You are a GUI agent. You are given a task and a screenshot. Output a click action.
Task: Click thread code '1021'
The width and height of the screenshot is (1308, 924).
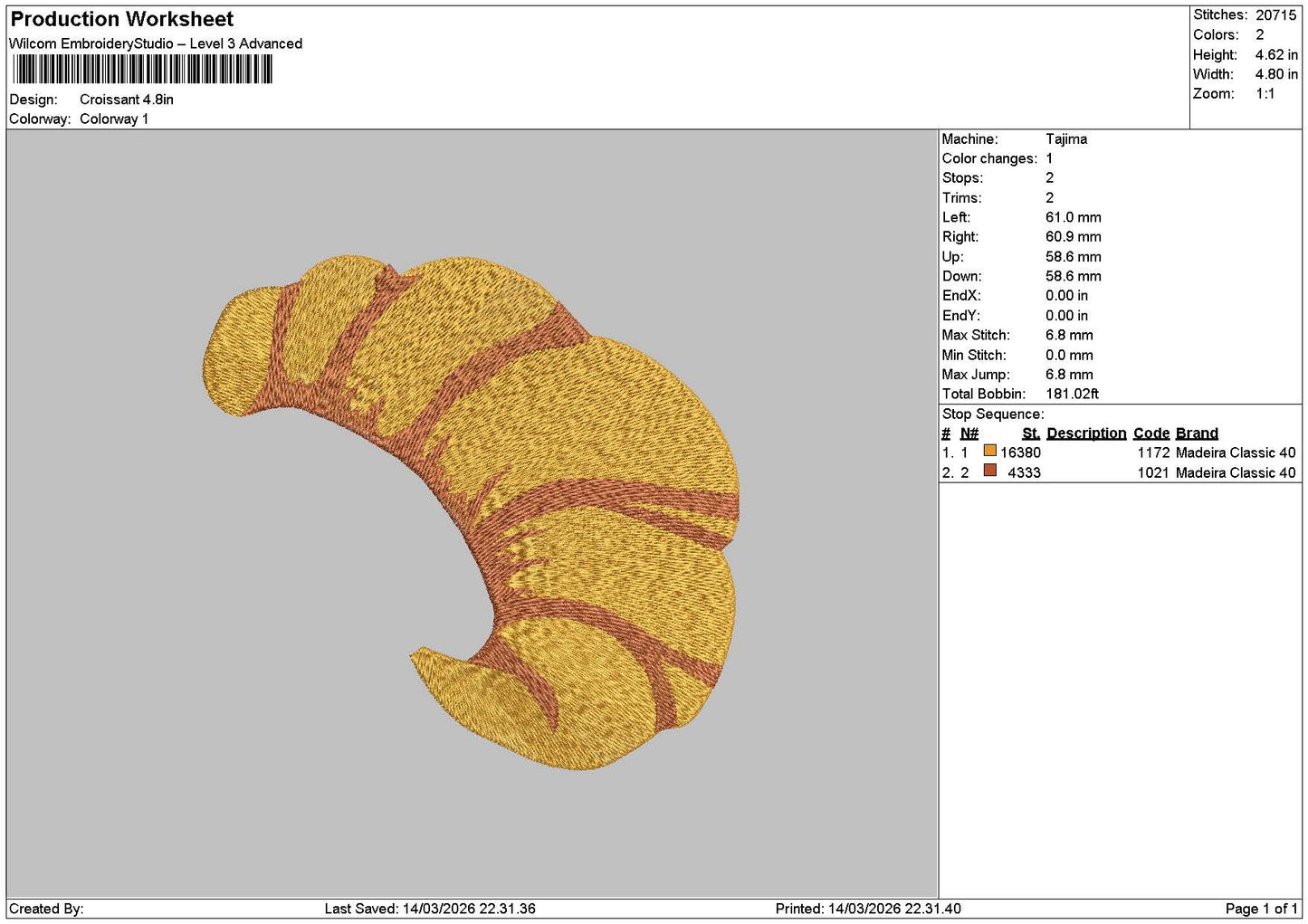click(1154, 472)
